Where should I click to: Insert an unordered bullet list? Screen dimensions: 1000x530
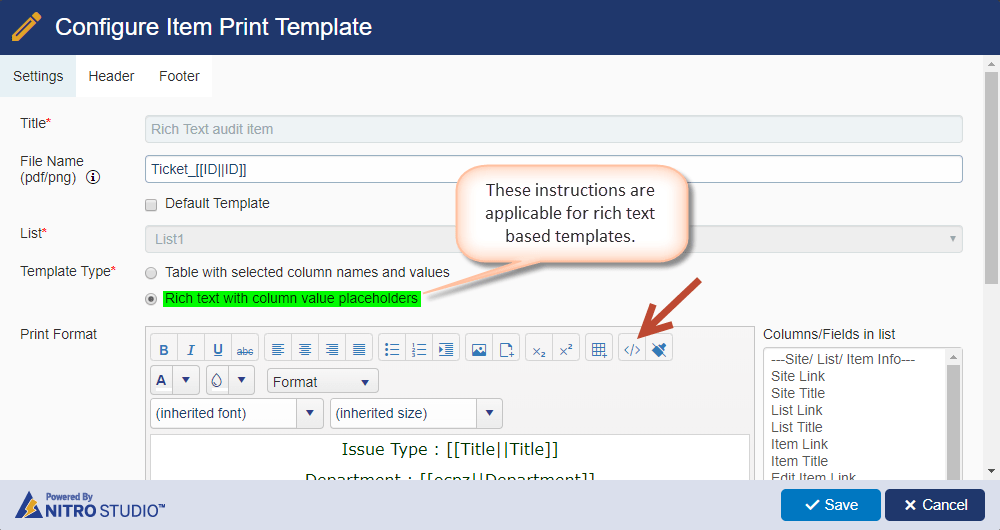(392, 349)
